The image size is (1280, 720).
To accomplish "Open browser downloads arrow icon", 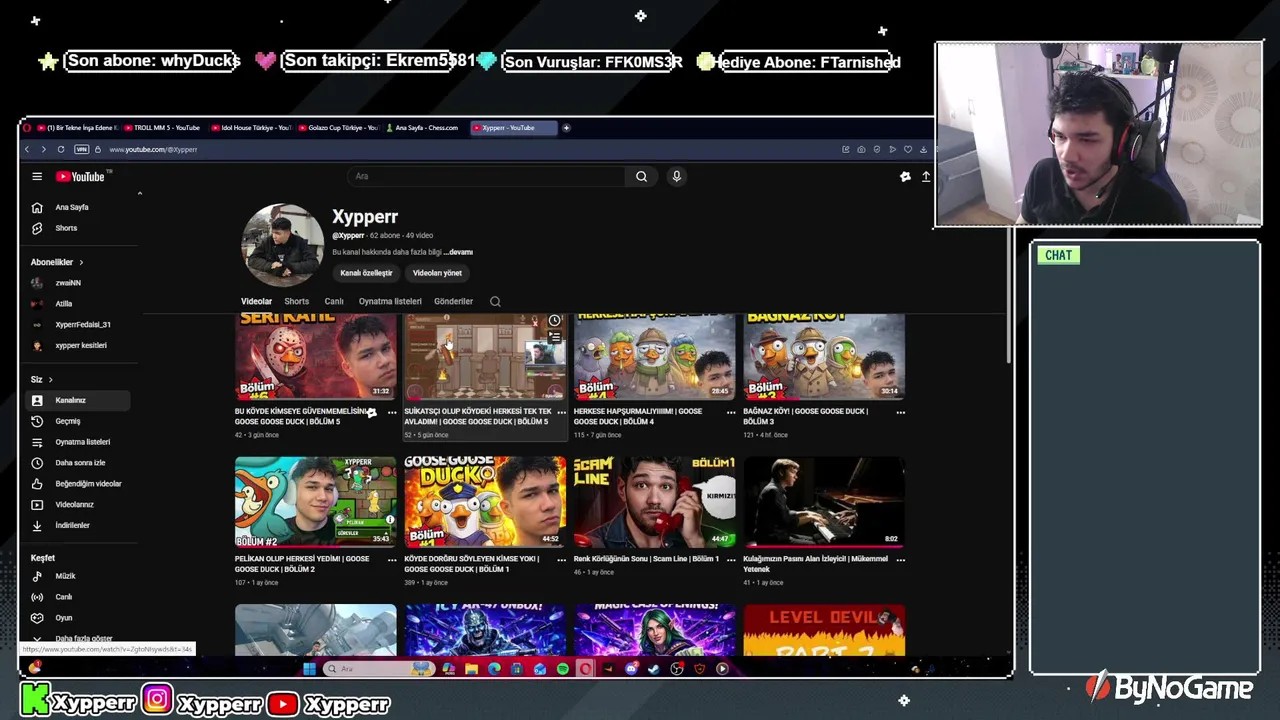I will coord(923,149).
